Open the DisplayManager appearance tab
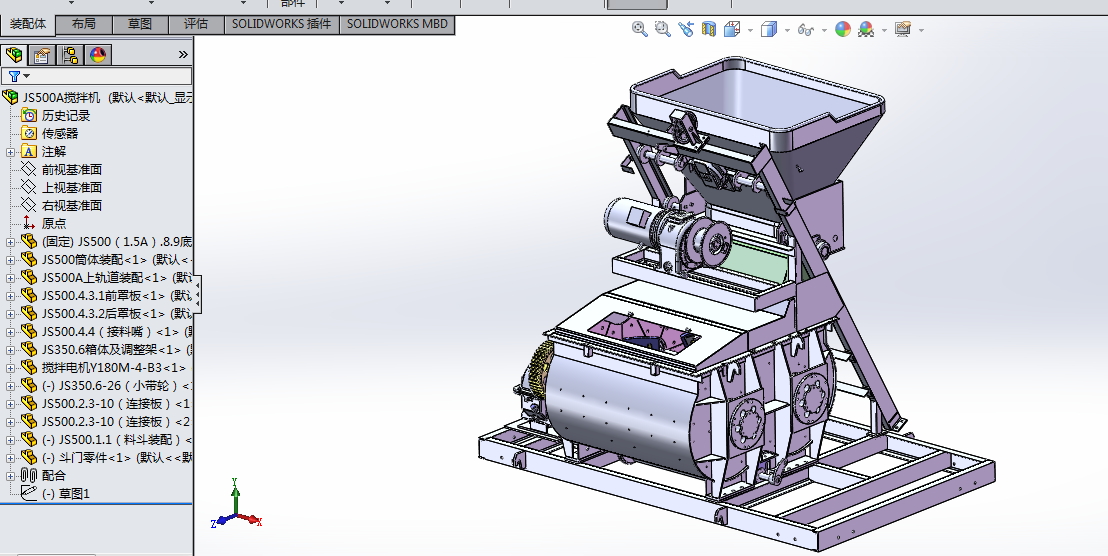 (98, 55)
